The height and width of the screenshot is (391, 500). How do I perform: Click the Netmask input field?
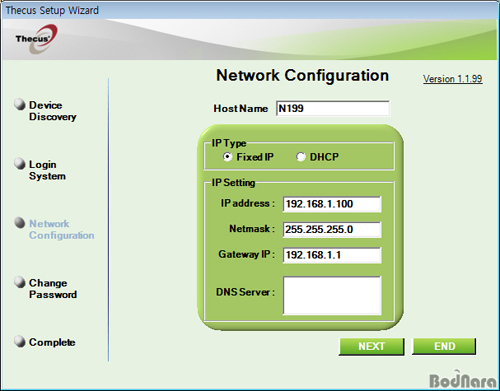(332, 230)
